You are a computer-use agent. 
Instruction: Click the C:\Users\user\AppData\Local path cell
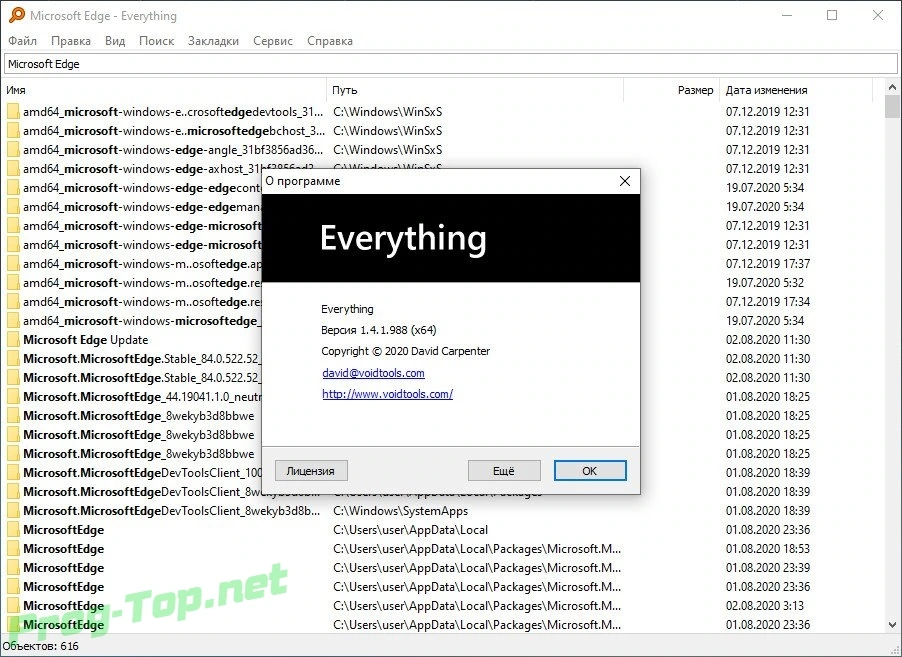[x=410, y=530]
